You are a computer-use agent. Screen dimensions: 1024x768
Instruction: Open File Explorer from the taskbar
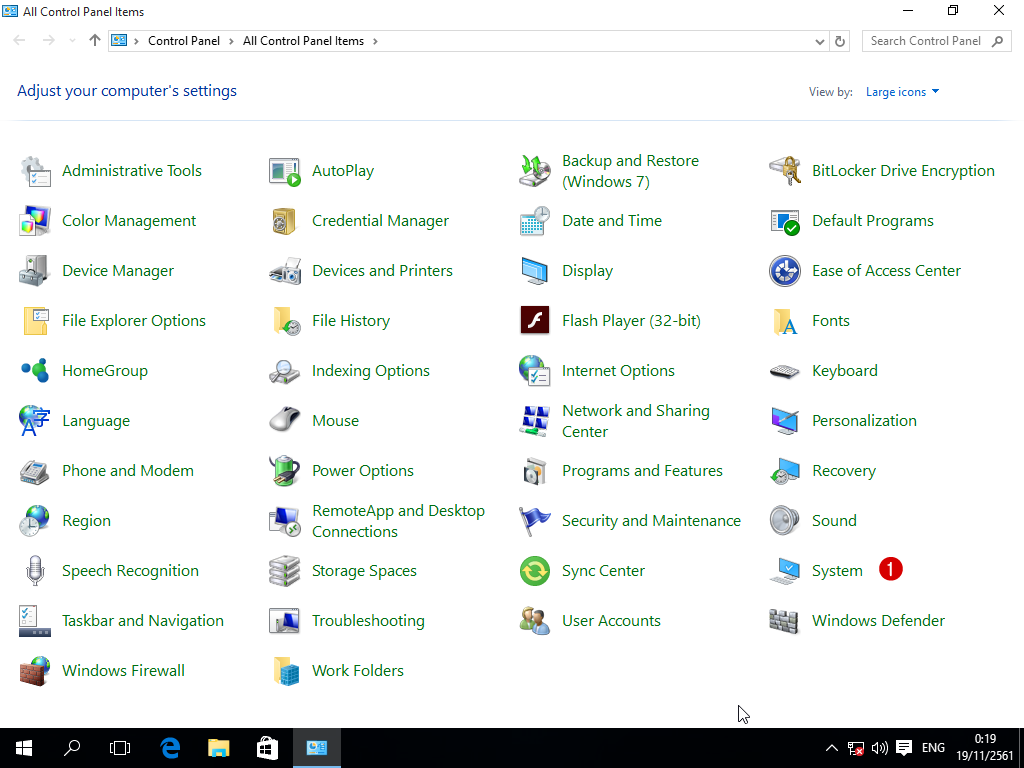coord(219,748)
